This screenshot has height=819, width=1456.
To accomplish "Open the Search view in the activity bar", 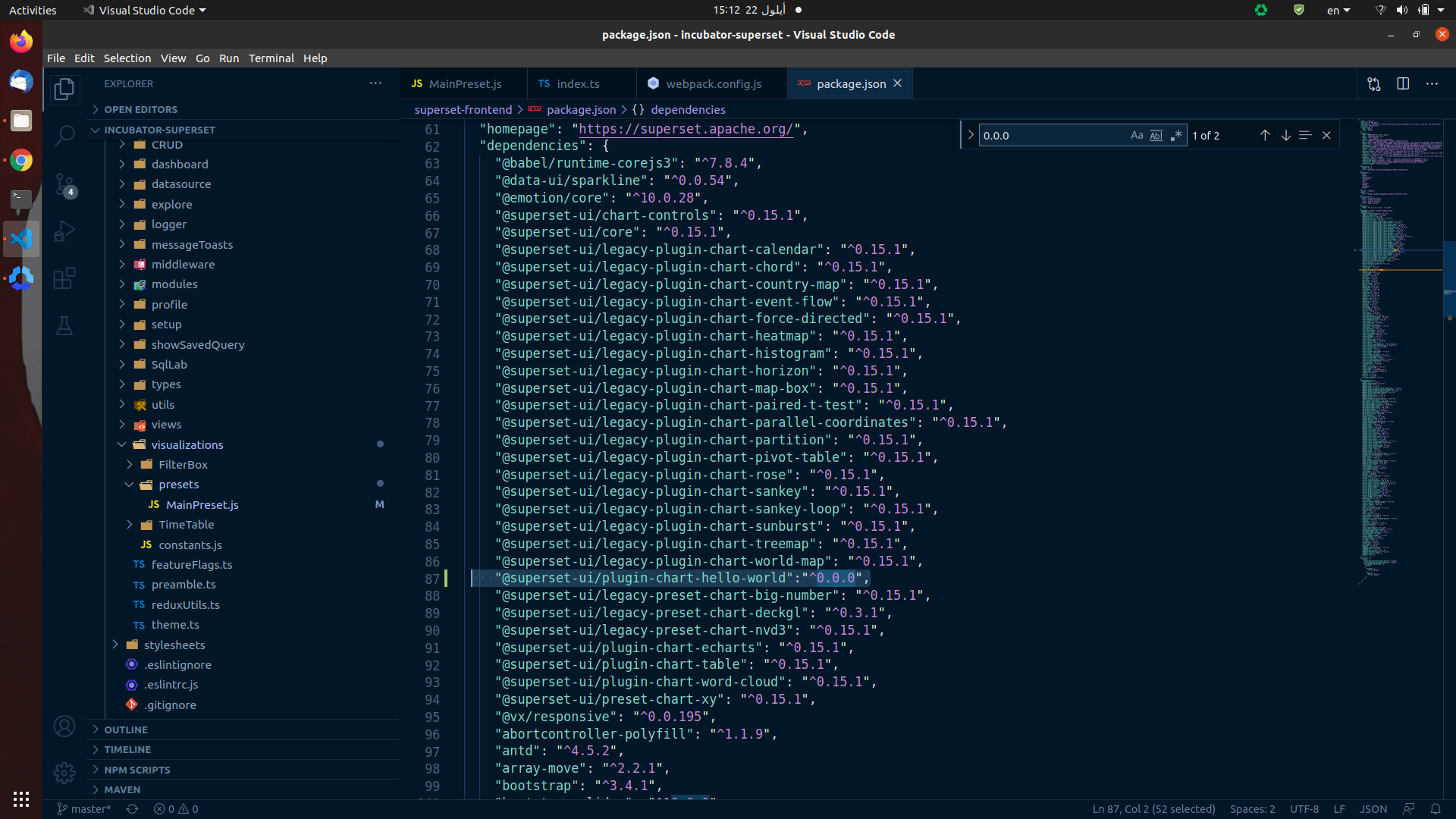I will click(64, 134).
